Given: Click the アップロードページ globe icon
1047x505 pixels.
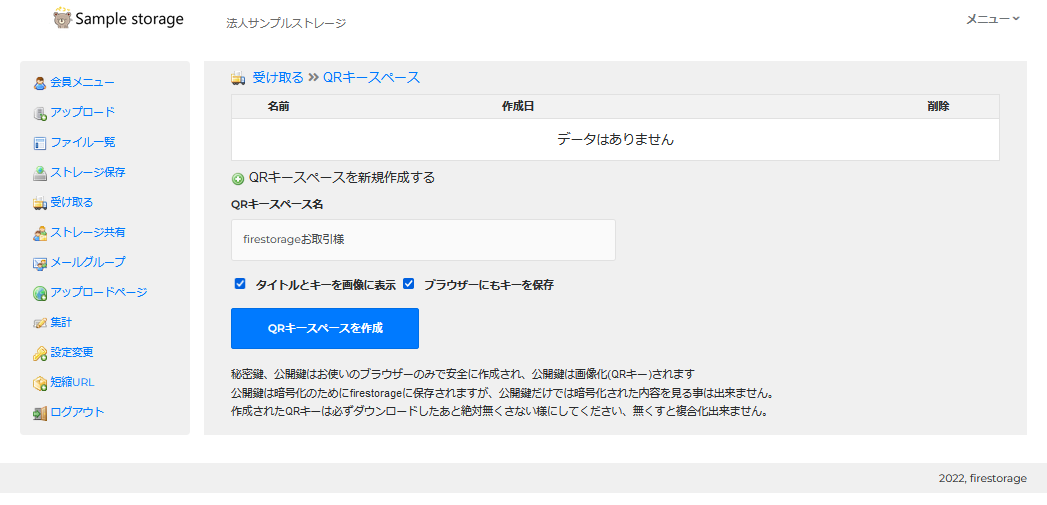Looking at the screenshot, I should coord(40,293).
